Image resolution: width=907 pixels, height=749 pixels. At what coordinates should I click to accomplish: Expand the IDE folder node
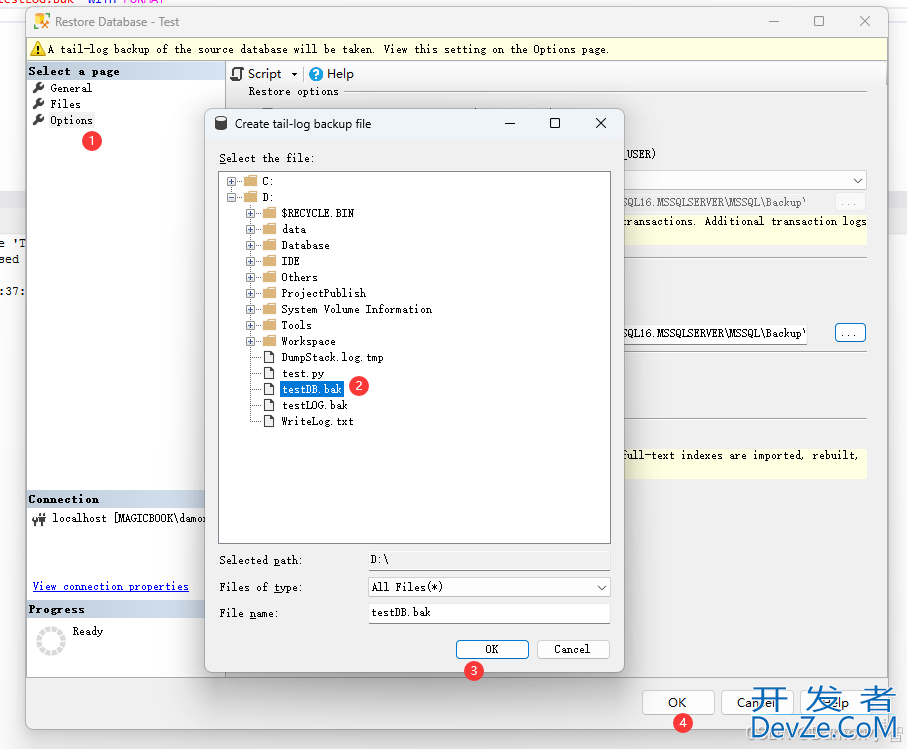coord(250,261)
